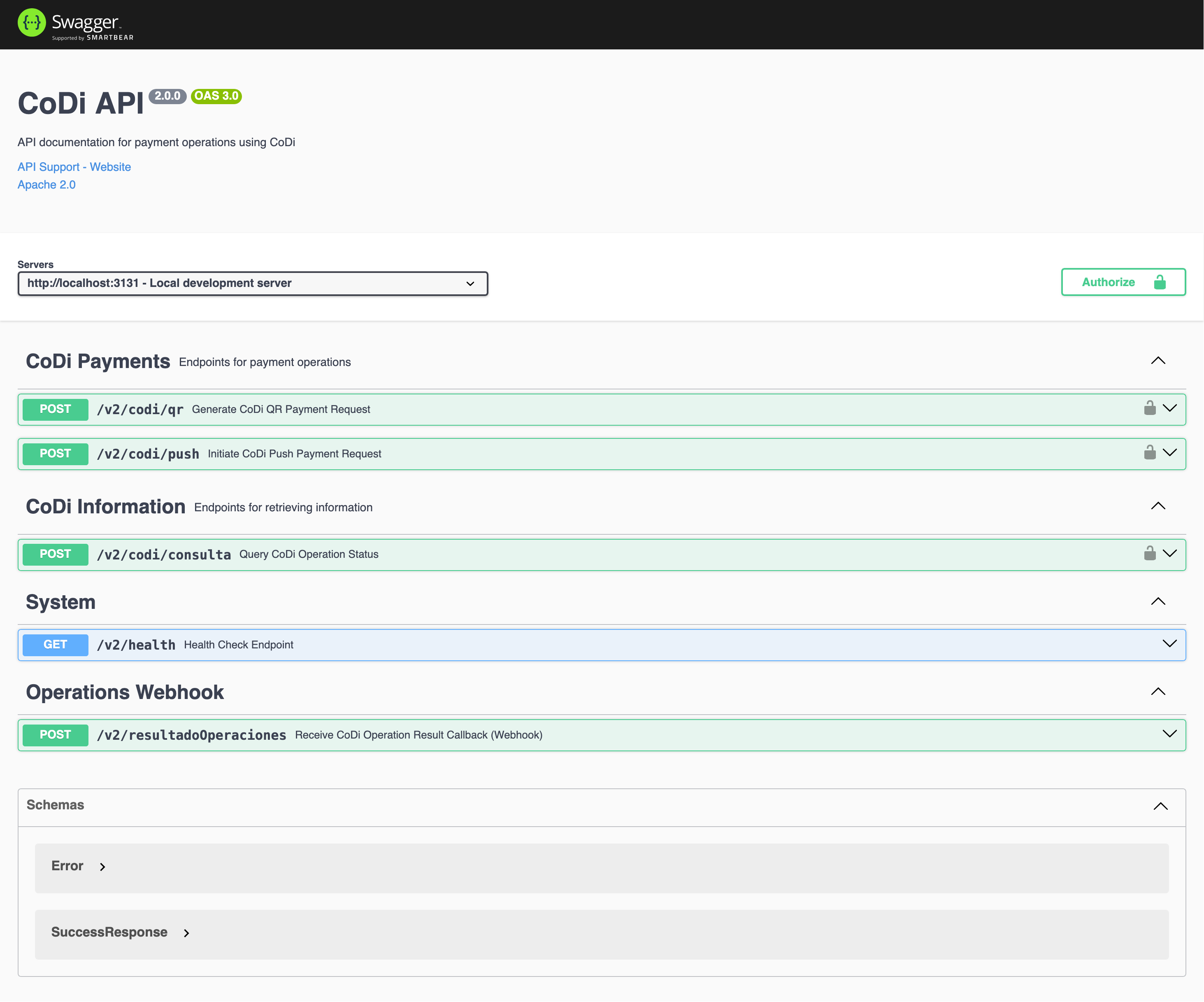Viewport: 1204px width, 1002px height.
Task: Select the POST badge on /v2/codi/qr
Action: pos(55,409)
